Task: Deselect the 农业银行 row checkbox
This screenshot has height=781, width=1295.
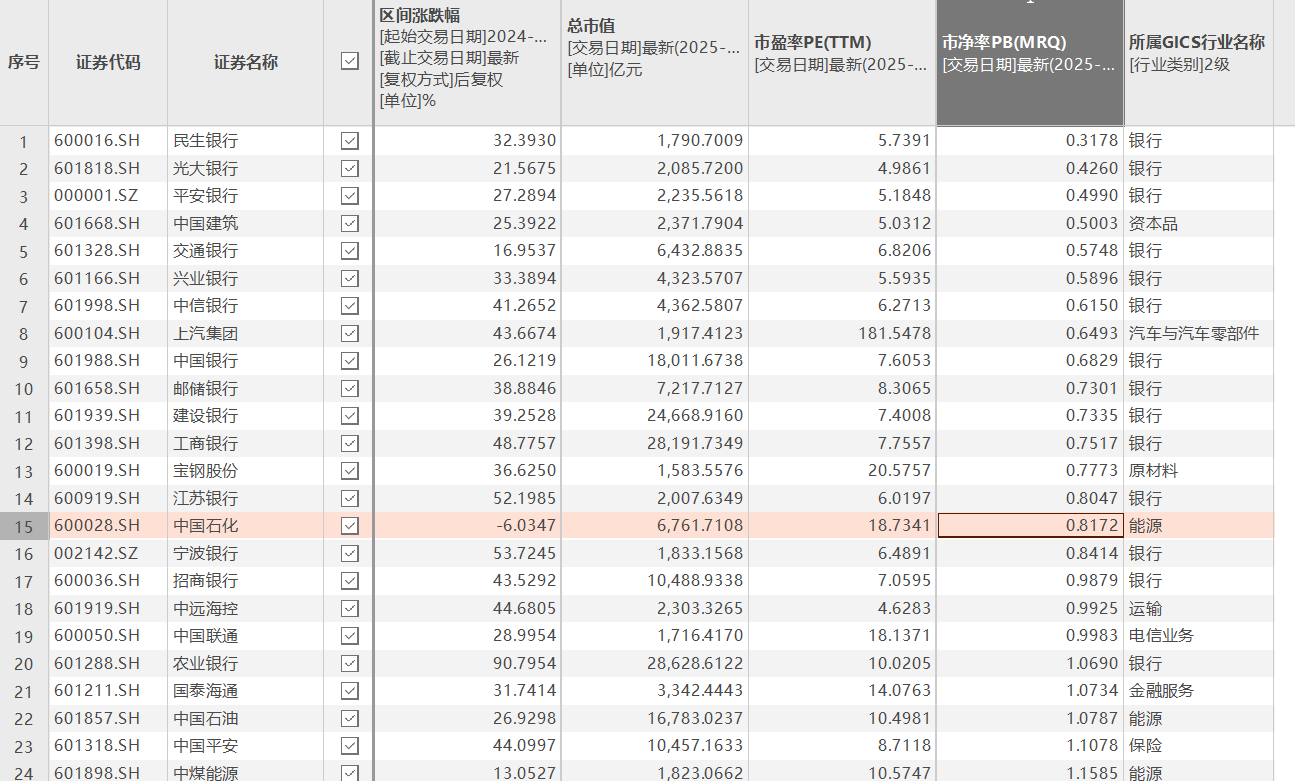Action: point(349,663)
